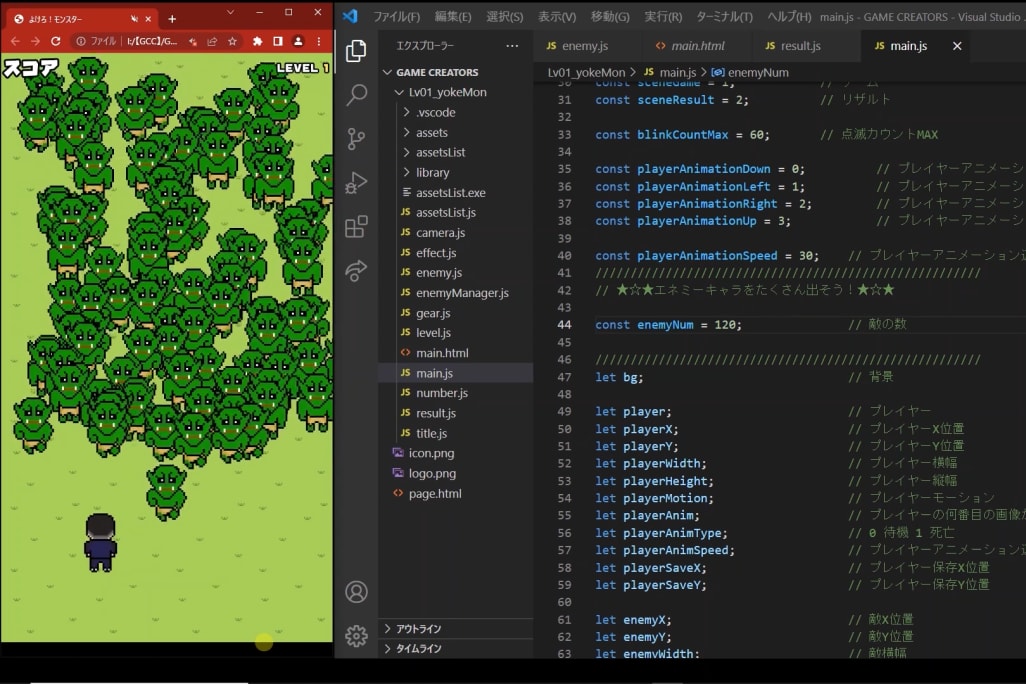Open the Accounts icon in activity bar
Screen dimensions: 1026x684
click(356, 591)
